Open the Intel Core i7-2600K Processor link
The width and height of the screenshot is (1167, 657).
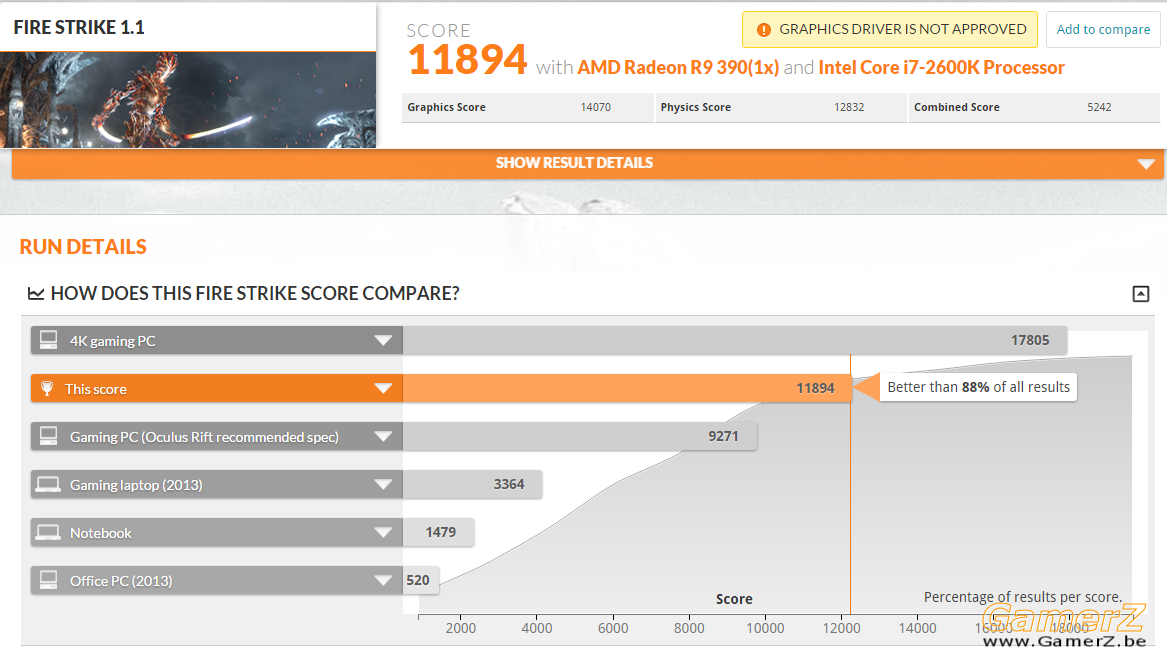pos(941,68)
